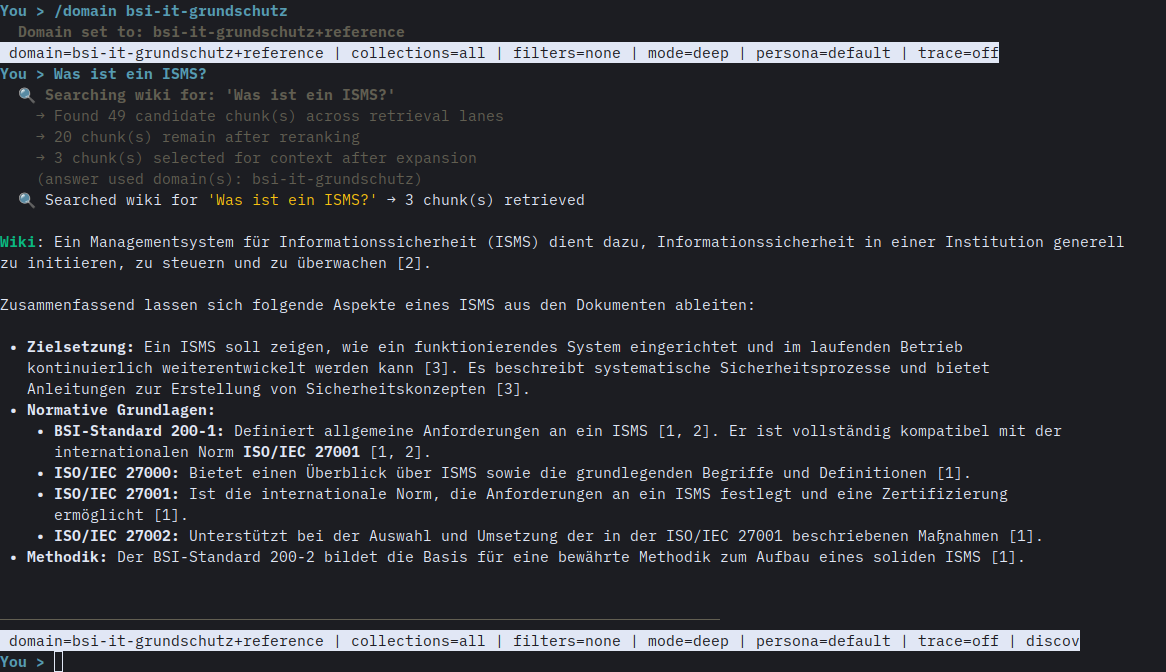
Task: Click 'persona=default' in bottom status bar
Action: click(823, 641)
